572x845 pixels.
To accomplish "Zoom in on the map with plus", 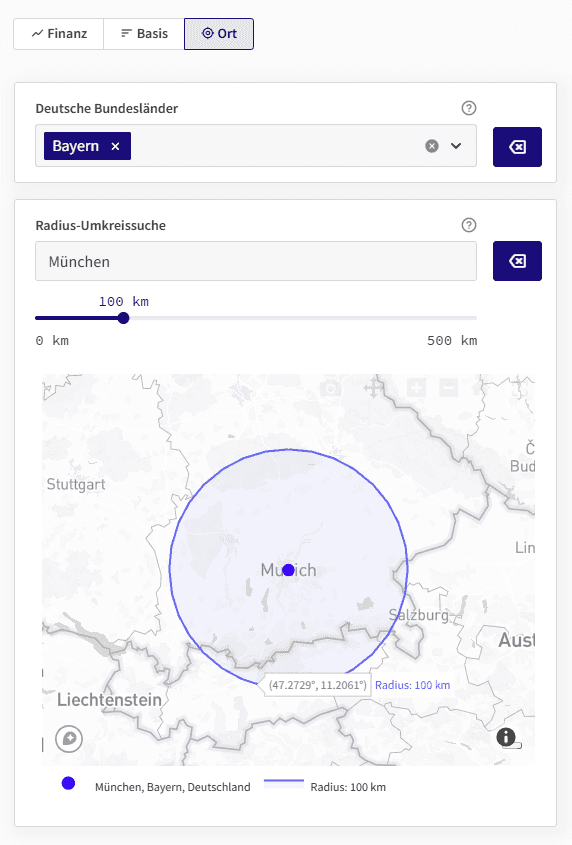I will [416, 387].
